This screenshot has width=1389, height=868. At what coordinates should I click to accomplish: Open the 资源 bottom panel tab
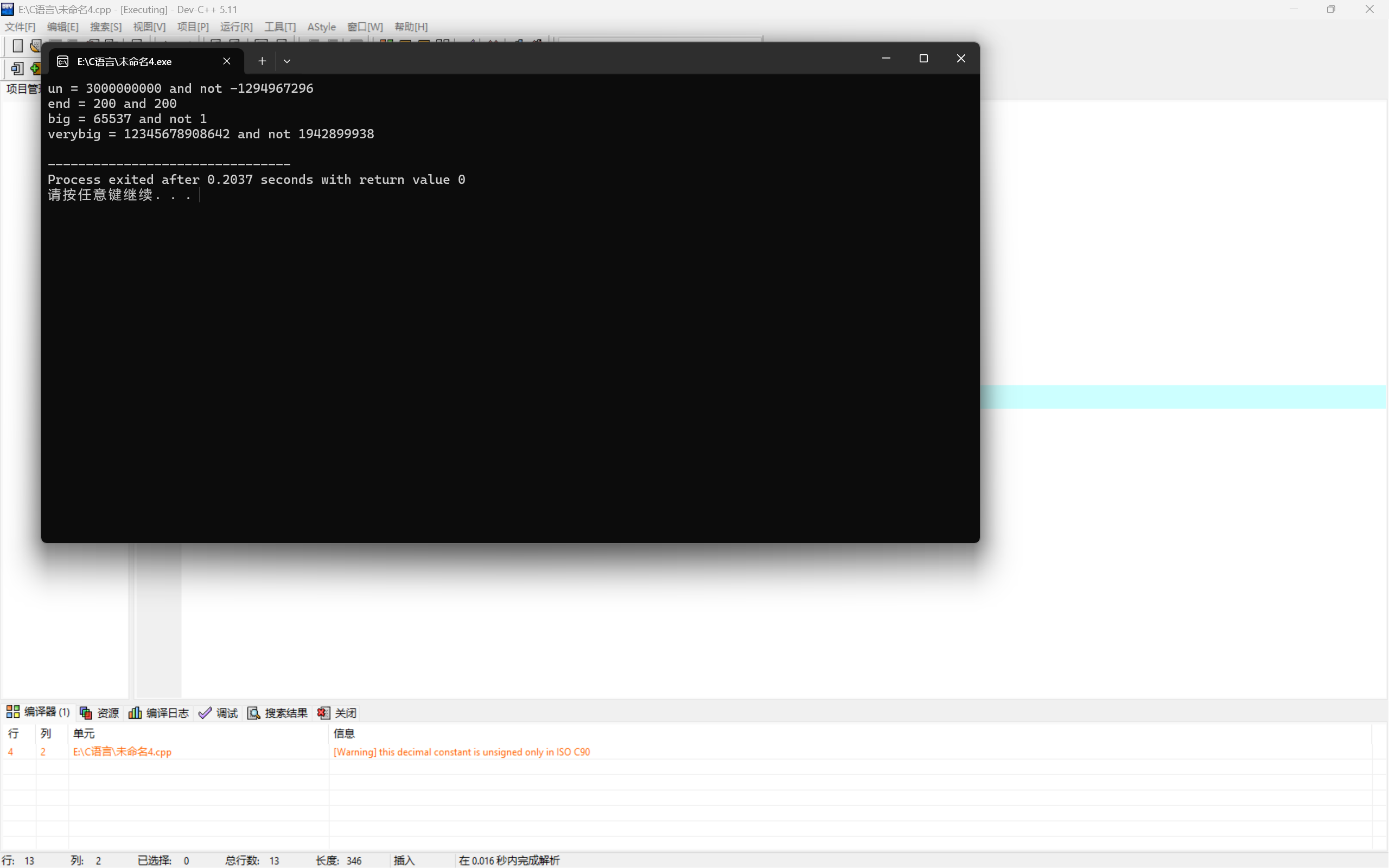point(100,712)
